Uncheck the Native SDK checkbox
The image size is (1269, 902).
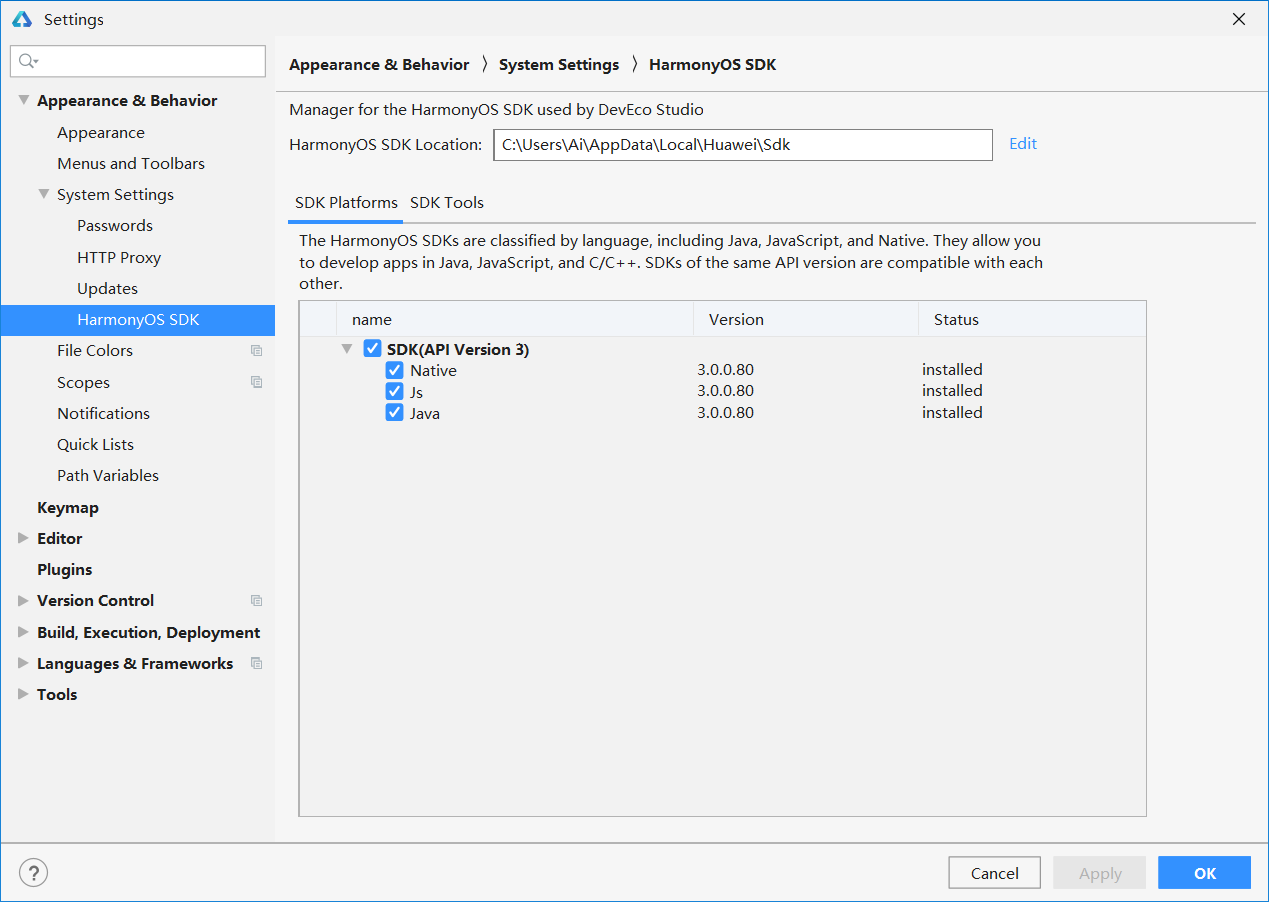click(394, 369)
